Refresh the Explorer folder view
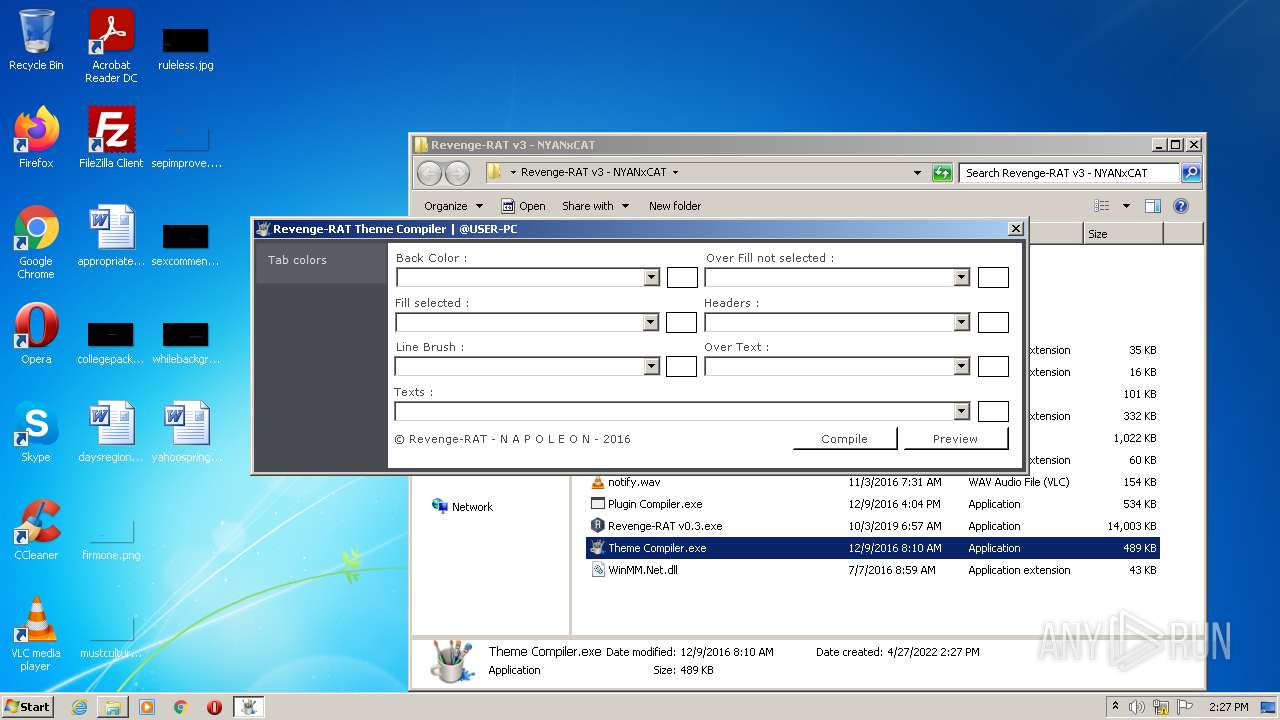Screen dimensions: 1280x720 point(942,173)
